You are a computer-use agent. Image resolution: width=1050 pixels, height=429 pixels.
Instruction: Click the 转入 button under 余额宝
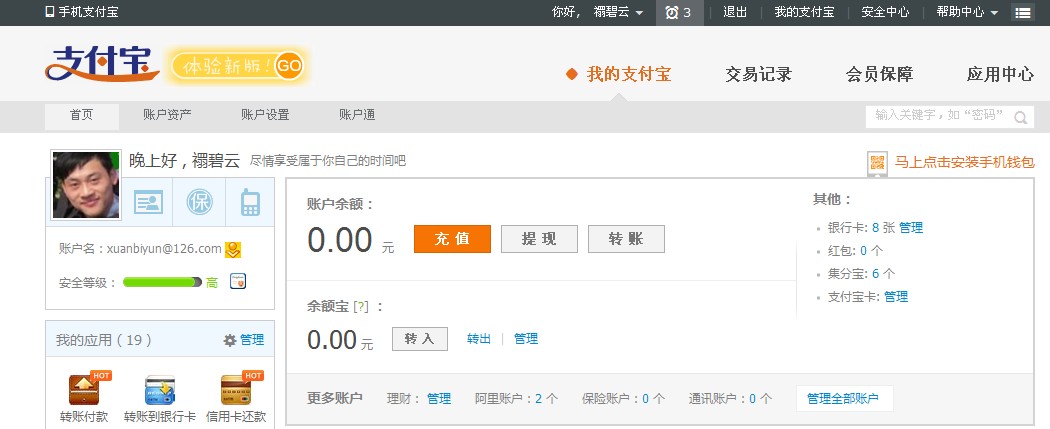point(419,339)
